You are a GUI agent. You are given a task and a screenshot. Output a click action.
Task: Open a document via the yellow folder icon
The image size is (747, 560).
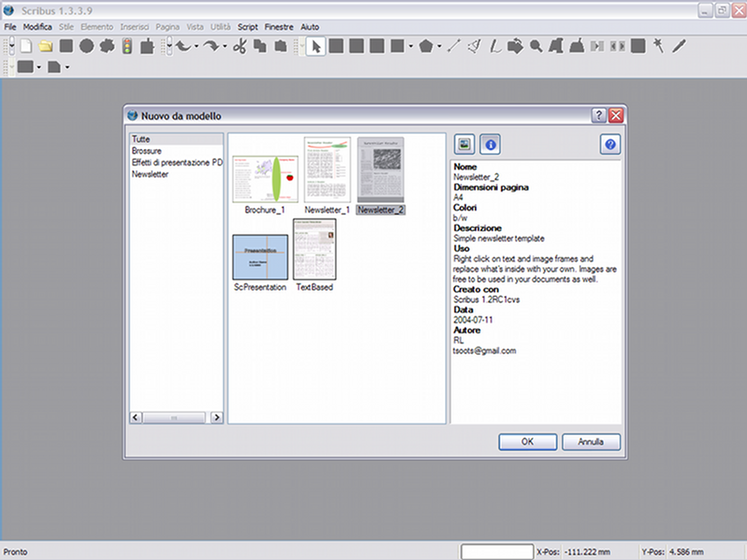coord(46,46)
